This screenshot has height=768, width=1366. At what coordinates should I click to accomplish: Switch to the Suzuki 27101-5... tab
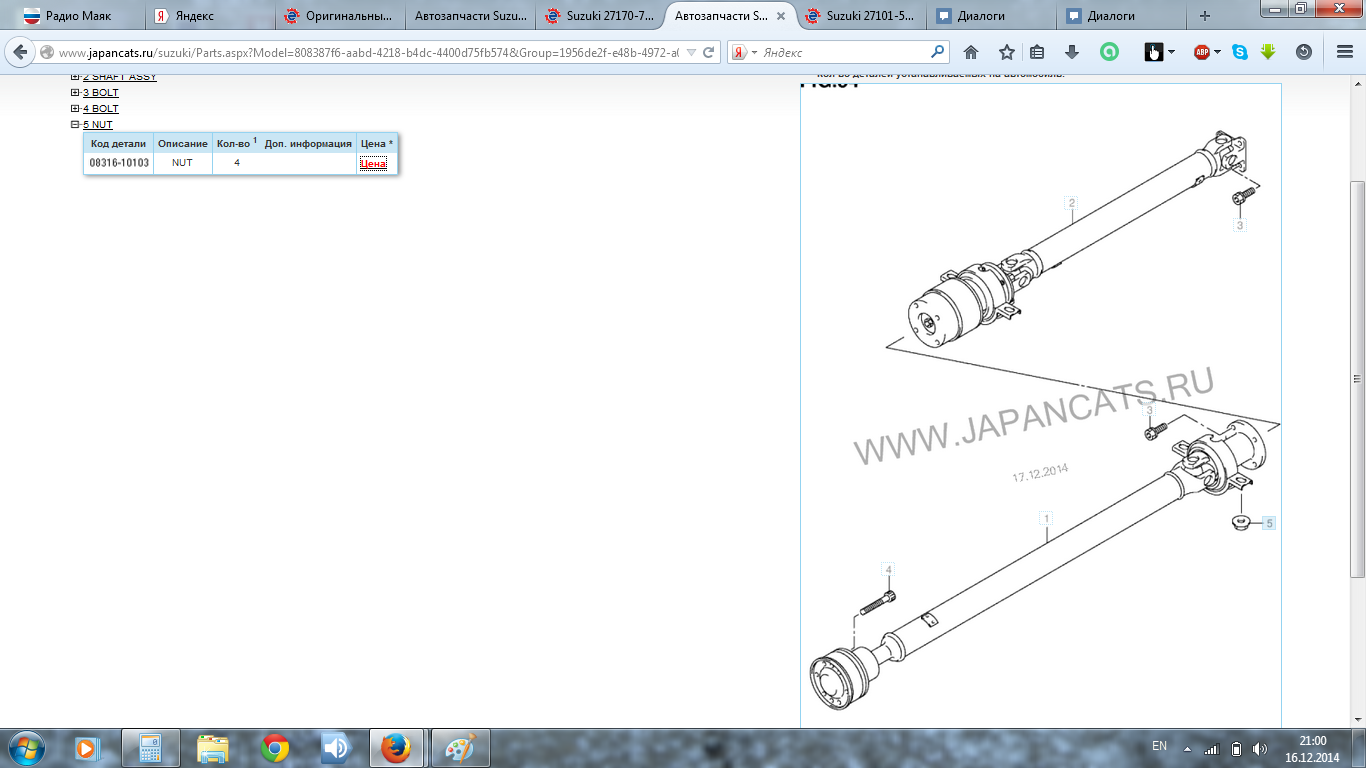[x=860, y=16]
